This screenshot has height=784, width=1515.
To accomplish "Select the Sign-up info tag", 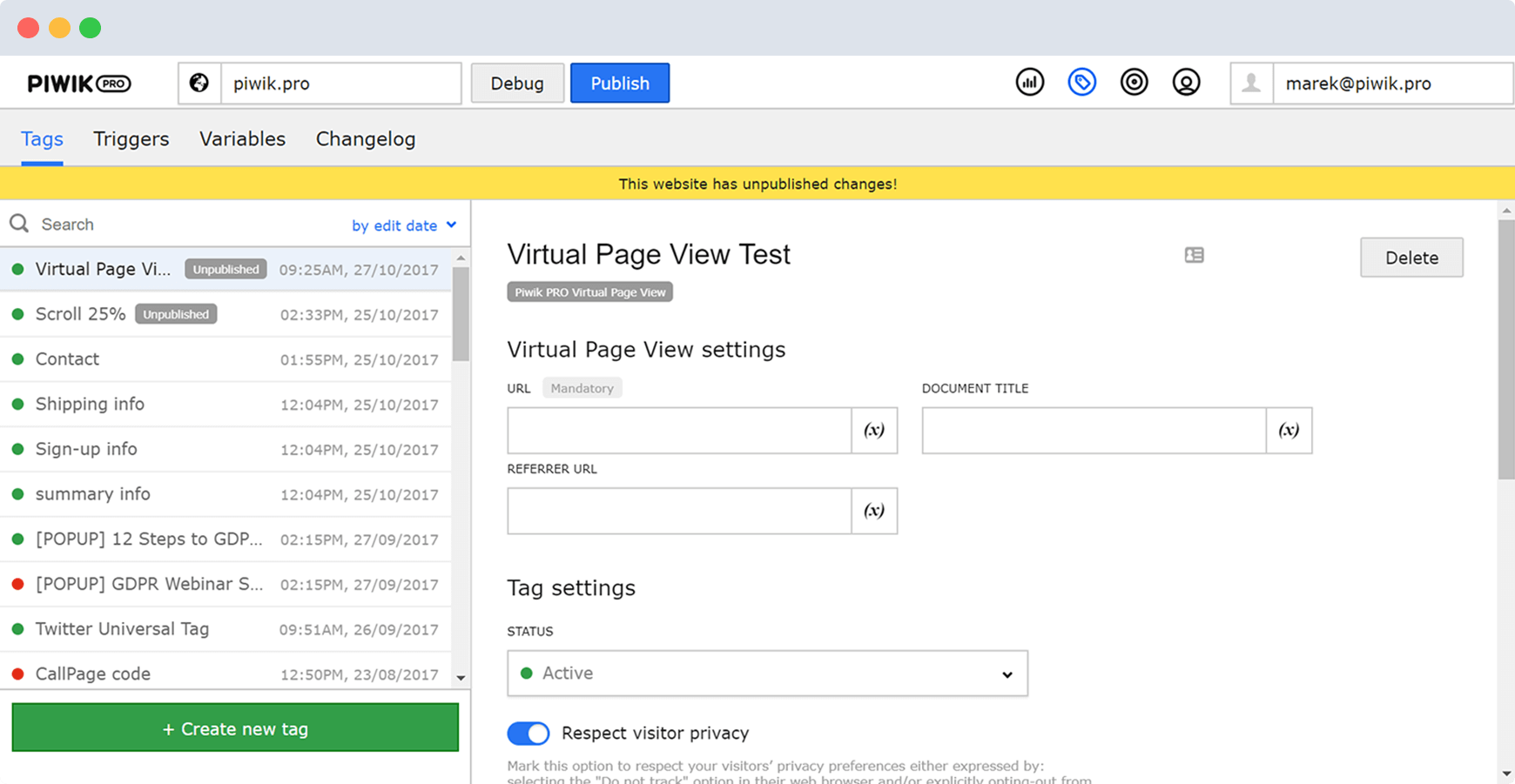I will pos(226,449).
